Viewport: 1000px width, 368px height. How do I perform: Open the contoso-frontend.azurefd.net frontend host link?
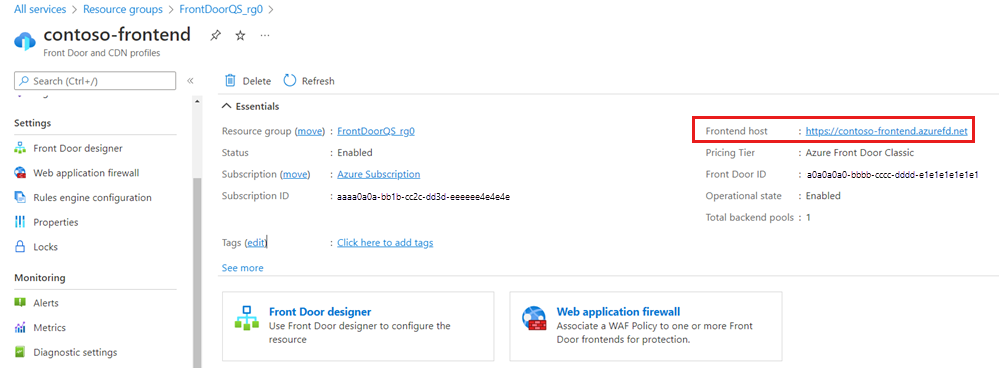pyautogui.click(x=886, y=131)
